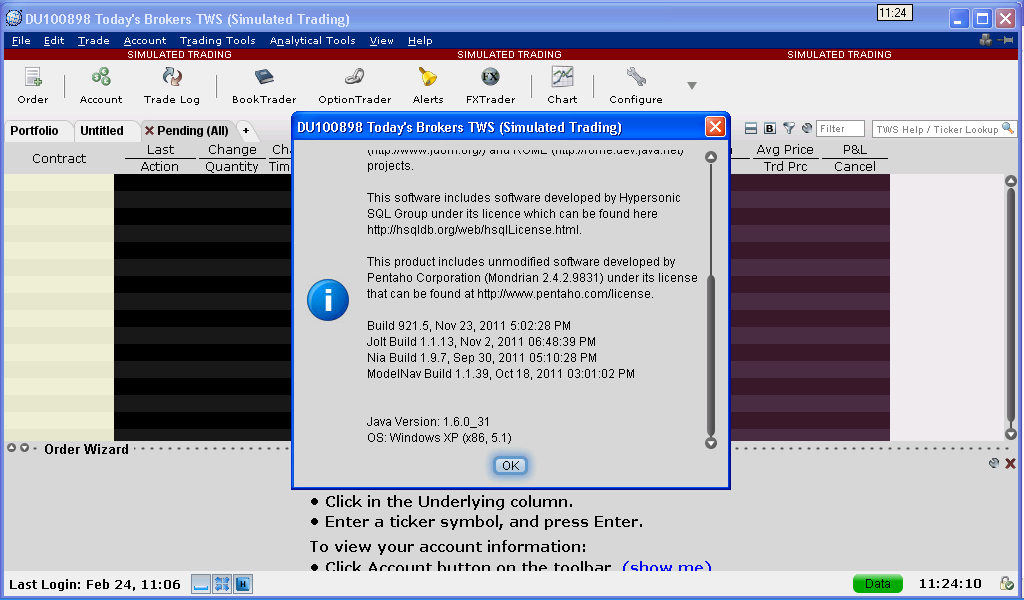
Task: Expand Order Wizard with down arrow
Action: (24, 448)
